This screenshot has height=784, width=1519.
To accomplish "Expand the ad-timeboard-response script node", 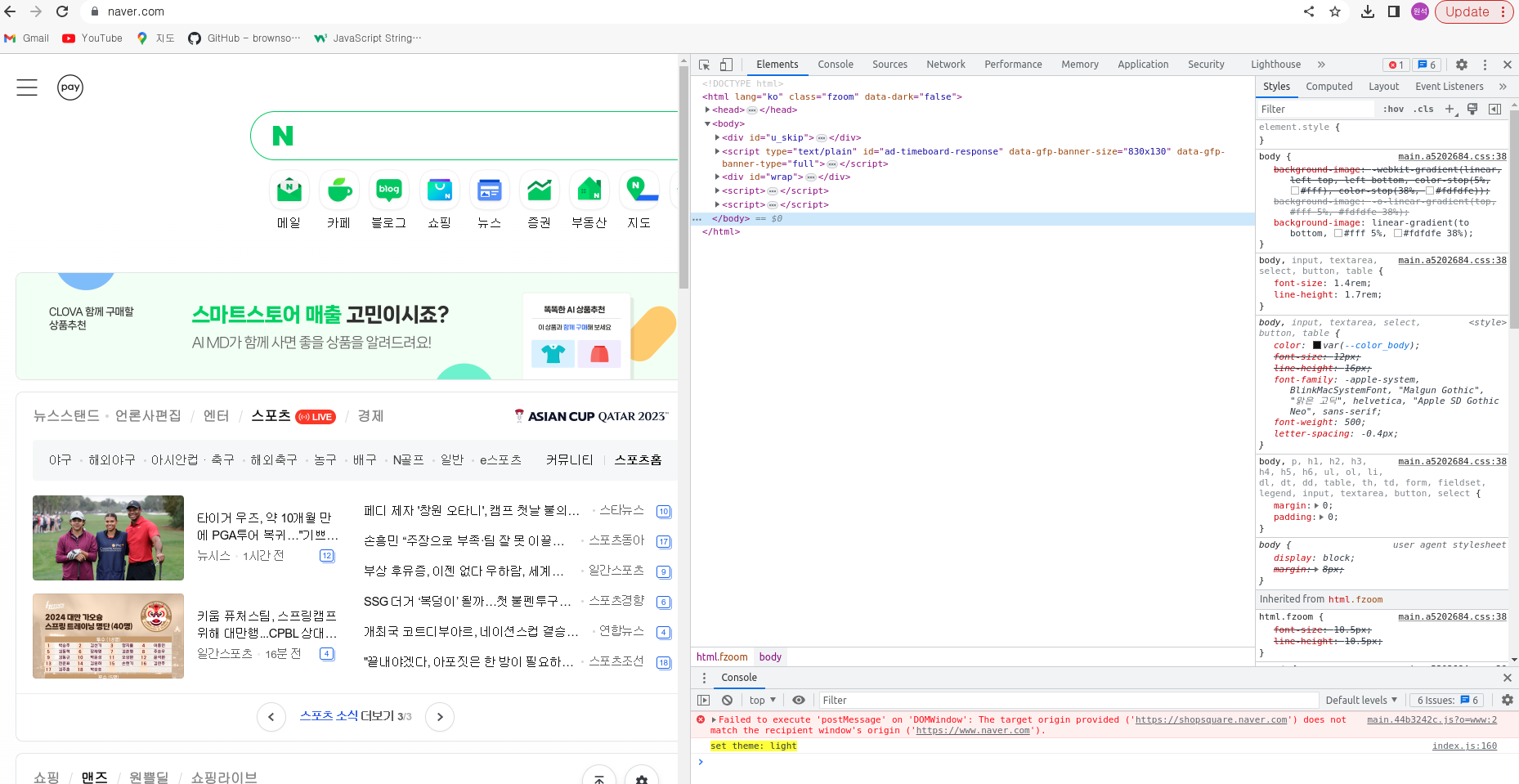I will click(x=718, y=151).
